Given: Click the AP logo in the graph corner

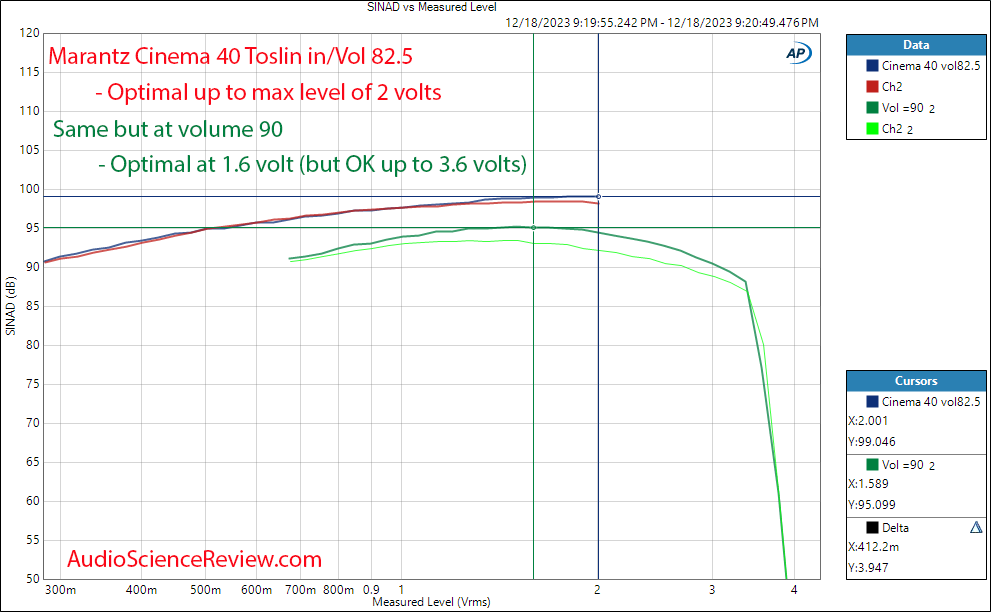Looking at the screenshot, I should coord(798,53).
